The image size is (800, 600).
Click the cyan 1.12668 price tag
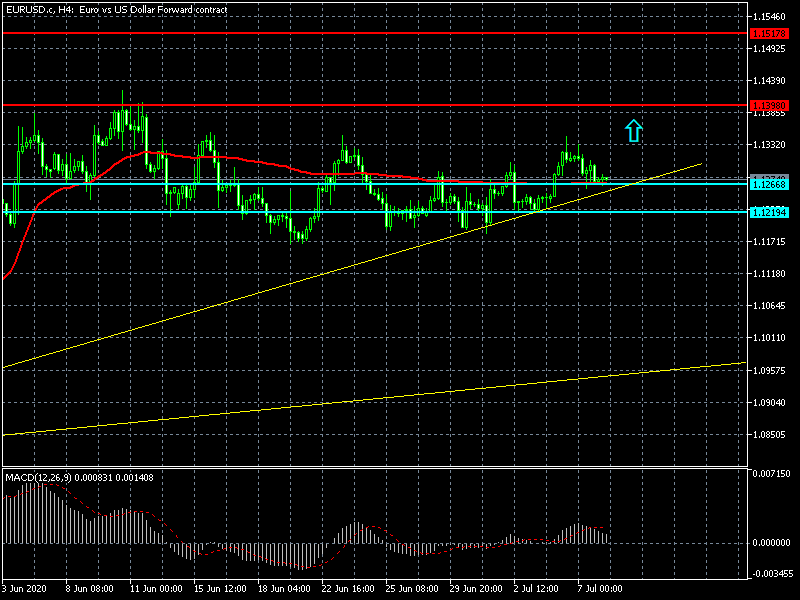(770, 184)
